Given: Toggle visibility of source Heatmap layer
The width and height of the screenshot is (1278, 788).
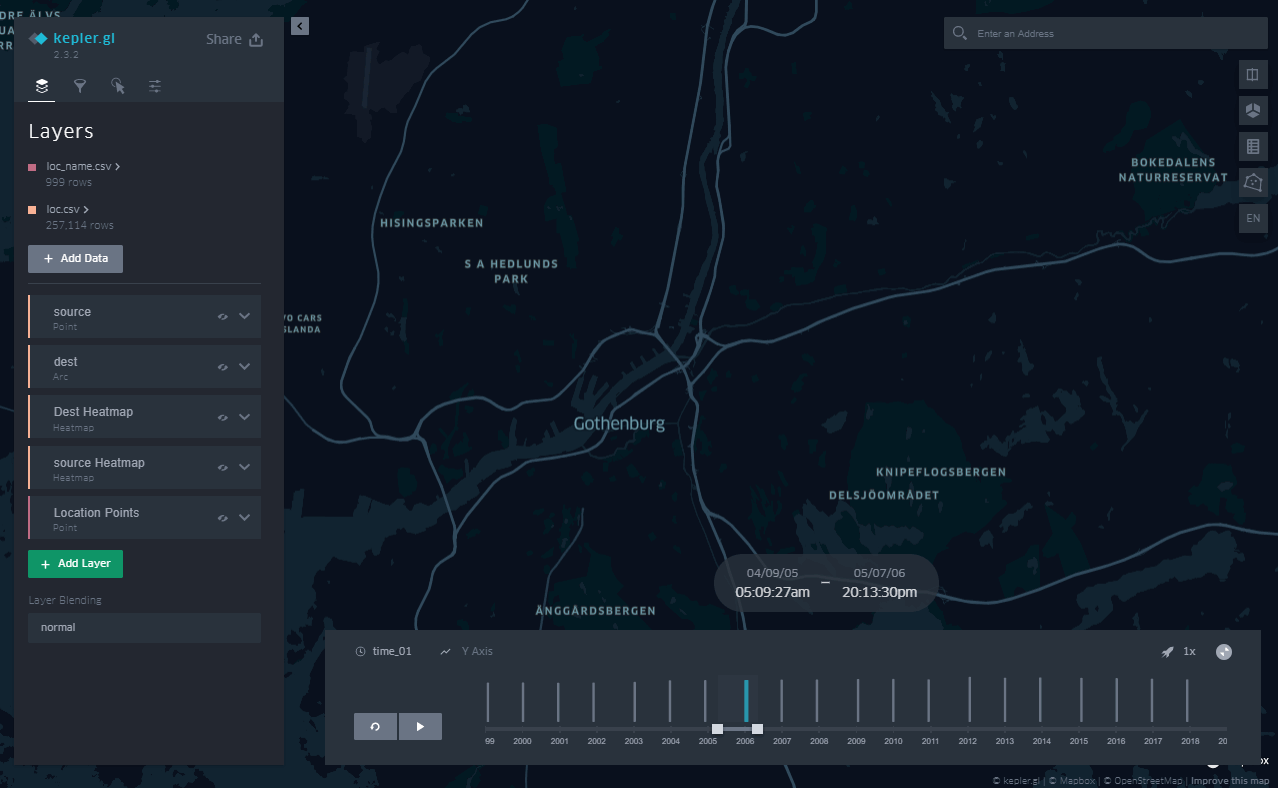Looking at the screenshot, I should coord(223,467).
